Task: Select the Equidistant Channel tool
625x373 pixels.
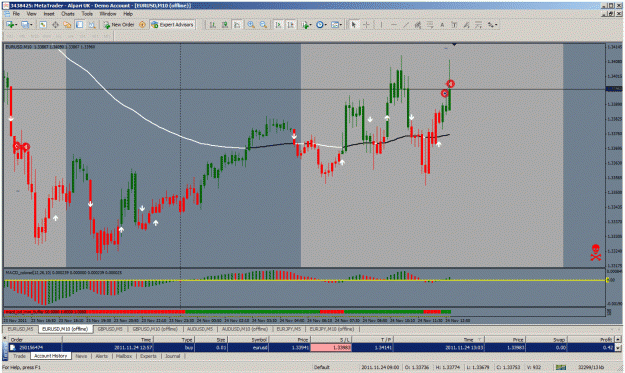Action: tap(418, 25)
